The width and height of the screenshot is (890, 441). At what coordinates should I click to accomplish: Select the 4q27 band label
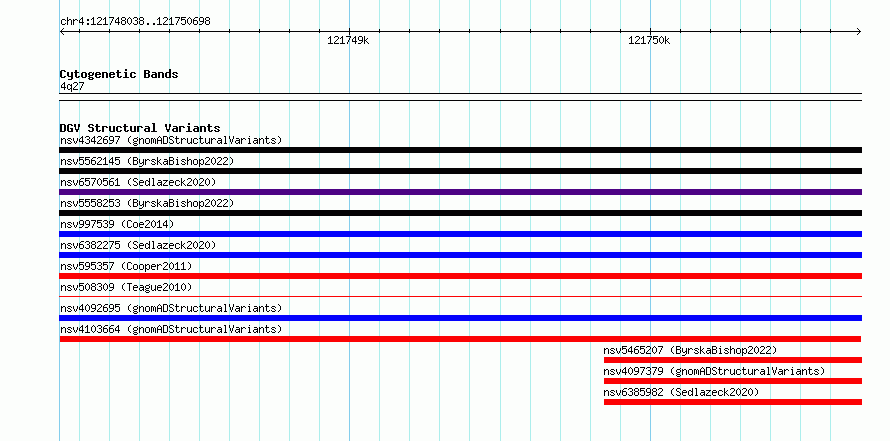click(72, 86)
